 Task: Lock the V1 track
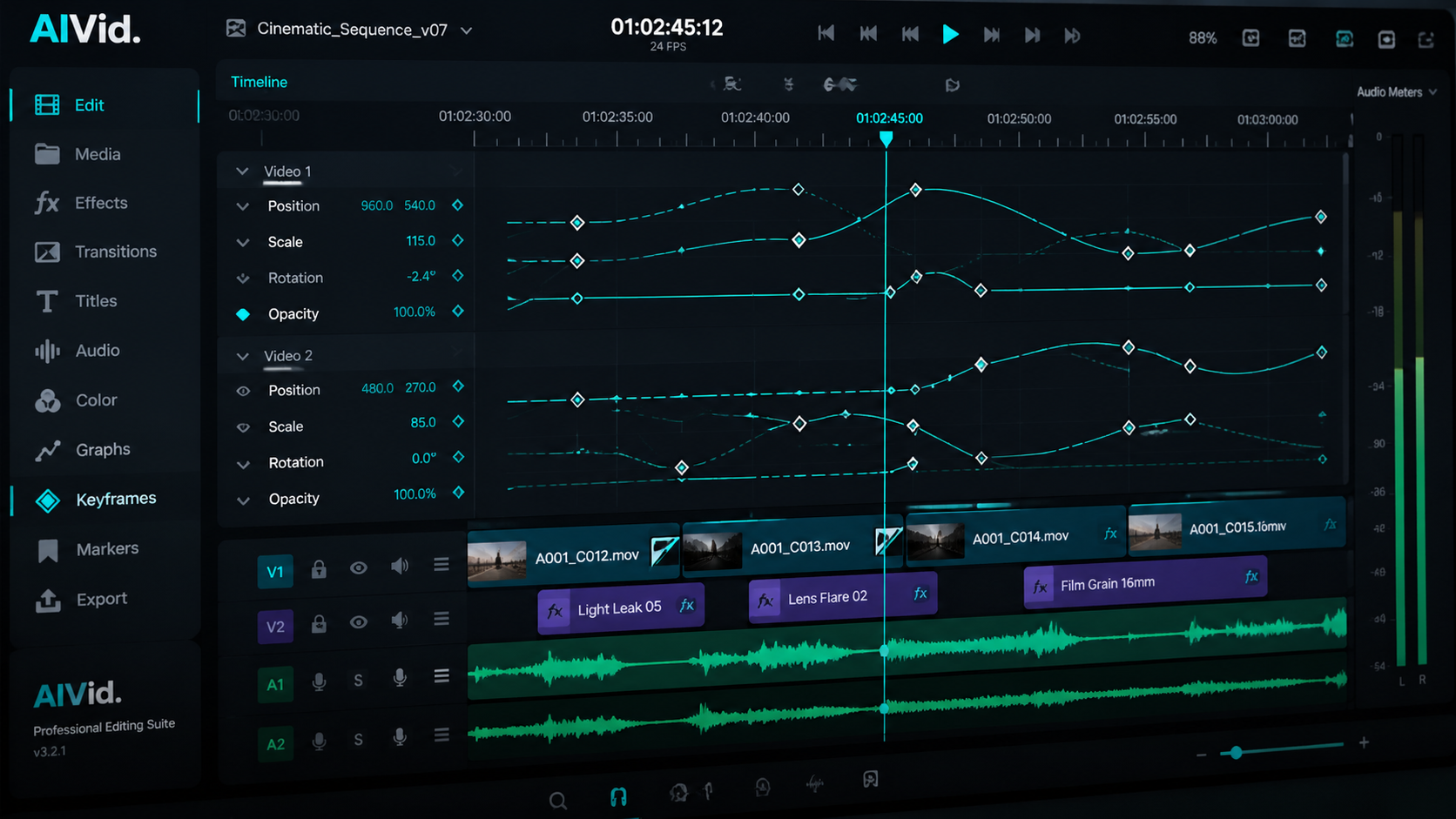(x=319, y=569)
